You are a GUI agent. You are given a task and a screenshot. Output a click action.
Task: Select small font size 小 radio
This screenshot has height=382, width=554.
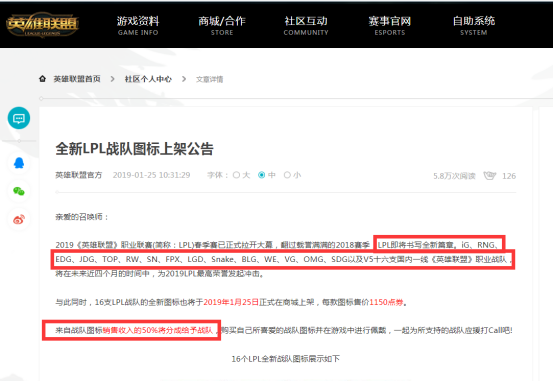pyautogui.click(x=287, y=175)
